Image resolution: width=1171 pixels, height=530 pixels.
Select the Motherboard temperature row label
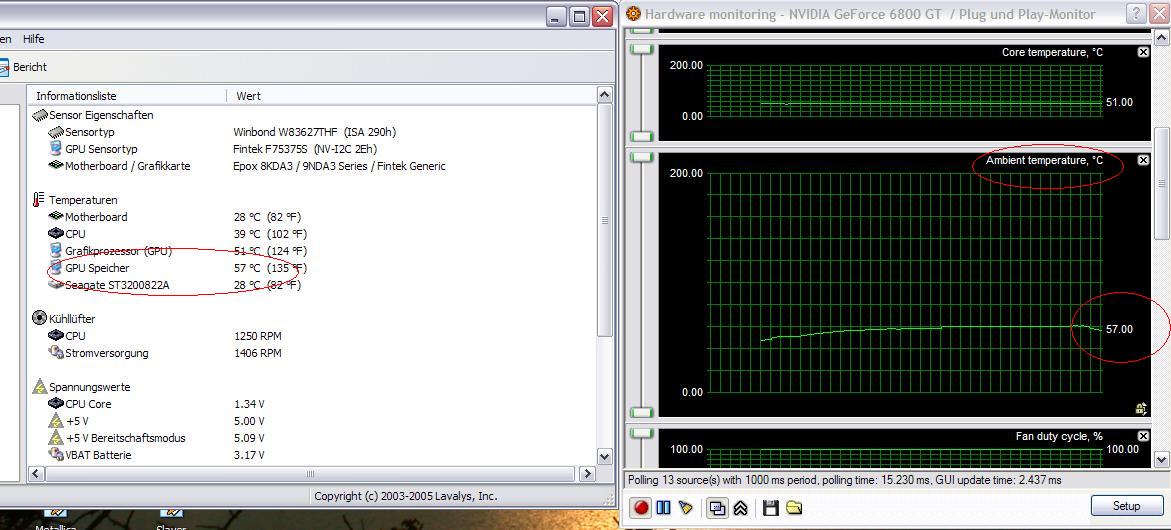96,217
